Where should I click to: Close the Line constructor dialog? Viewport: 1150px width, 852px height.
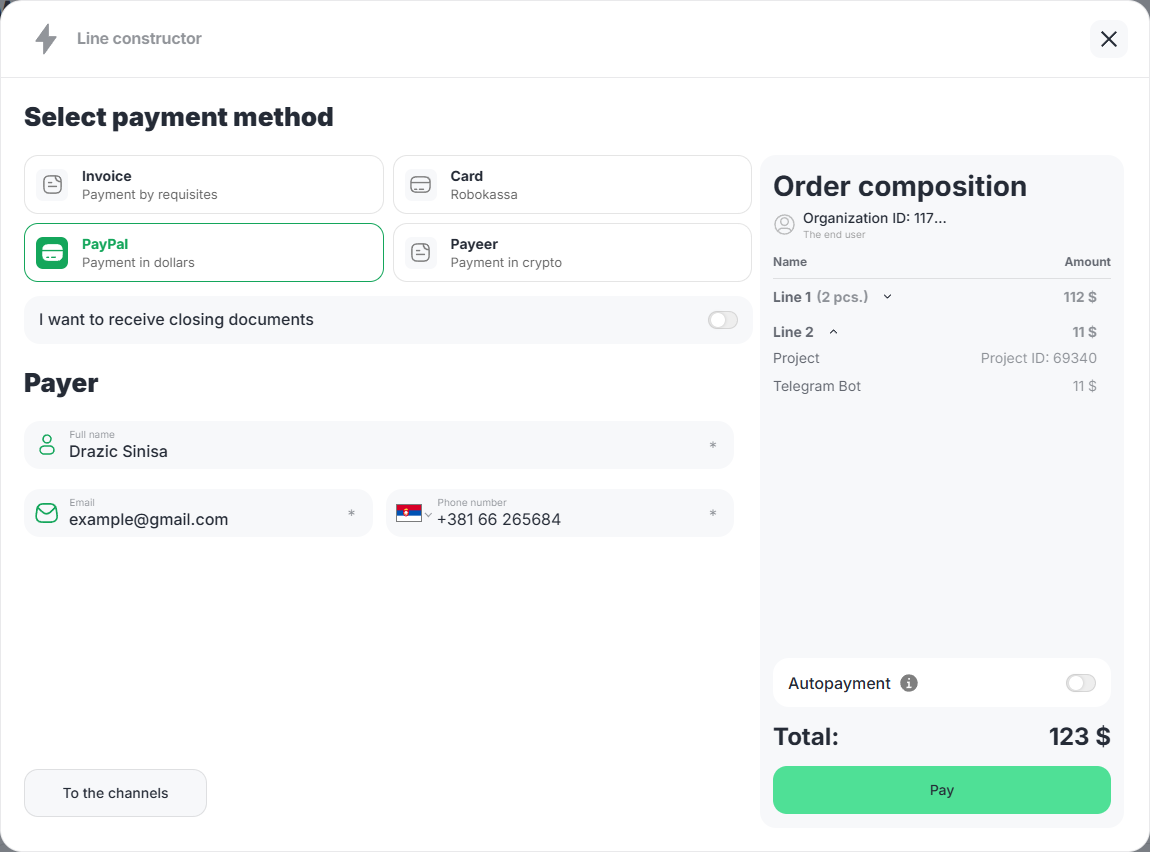click(1108, 39)
